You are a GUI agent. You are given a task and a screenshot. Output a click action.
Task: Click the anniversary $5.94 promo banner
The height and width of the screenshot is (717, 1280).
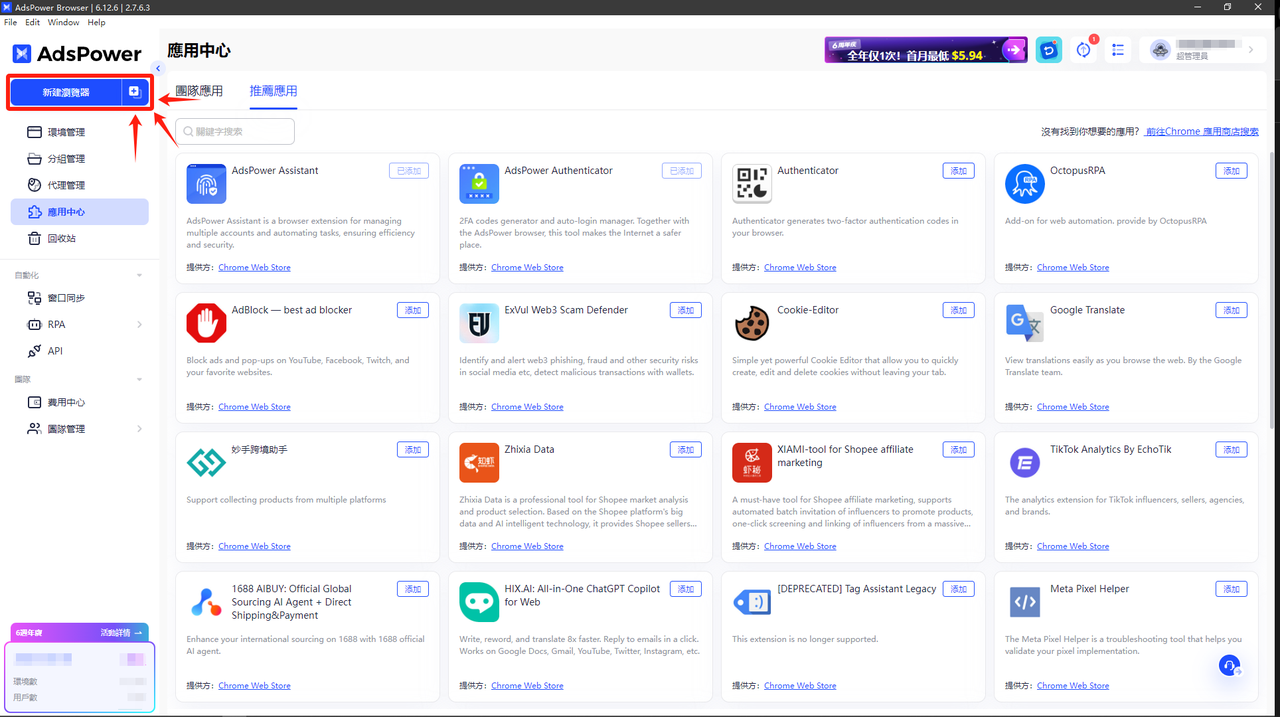925,50
